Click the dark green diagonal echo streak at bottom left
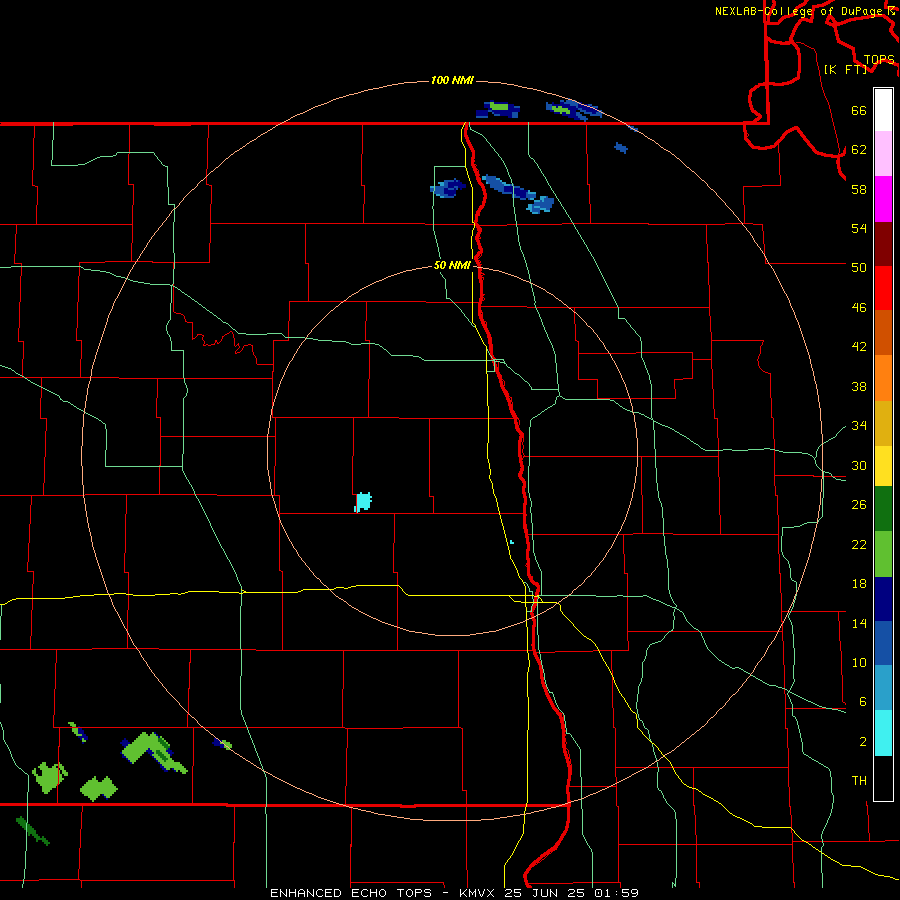900x900 pixels. pyautogui.click(x=33, y=831)
